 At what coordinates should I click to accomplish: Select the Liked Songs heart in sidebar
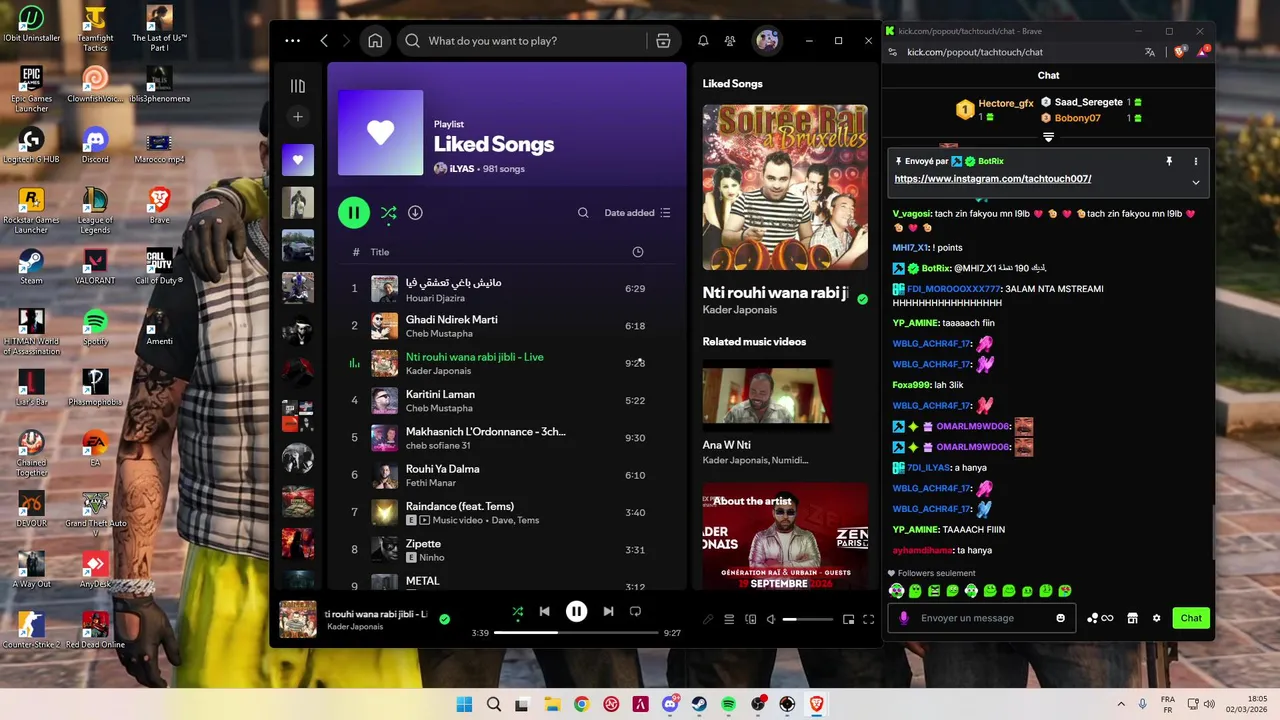pos(298,160)
